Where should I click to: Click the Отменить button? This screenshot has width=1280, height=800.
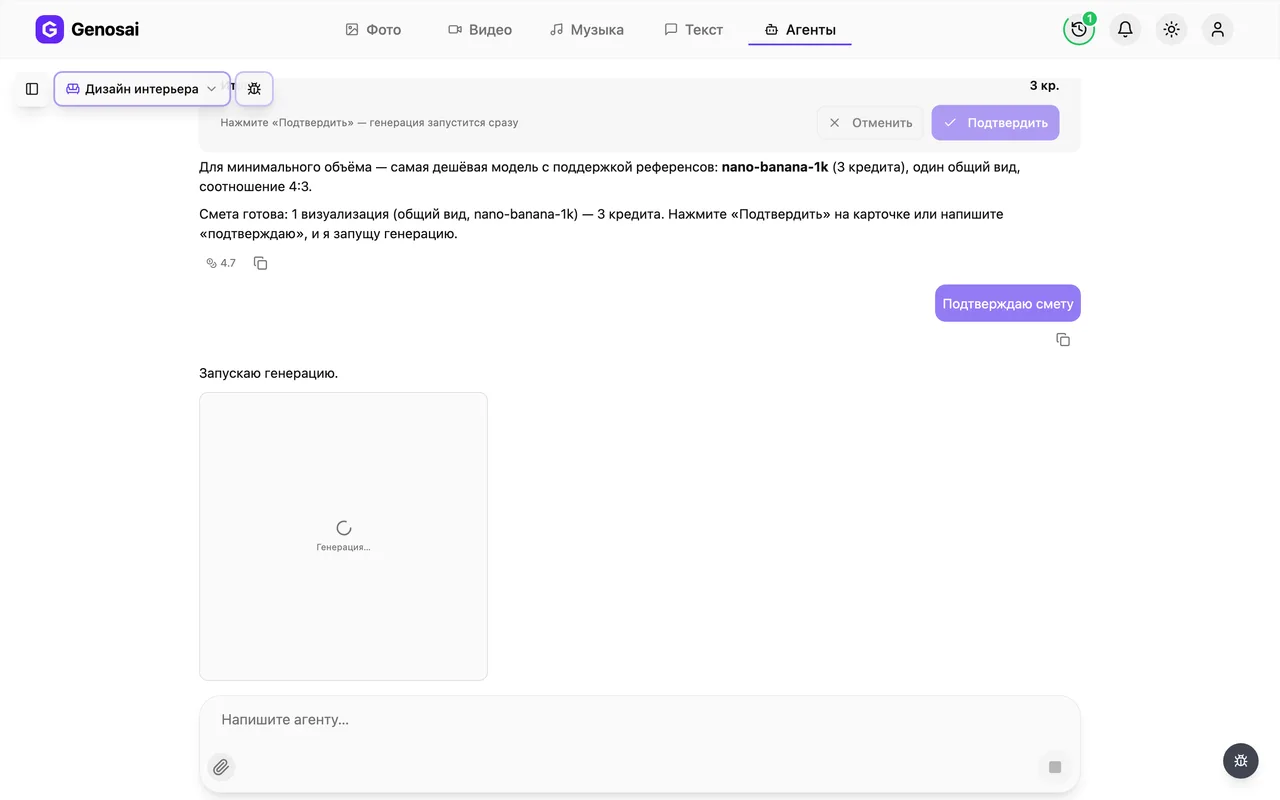(x=870, y=123)
